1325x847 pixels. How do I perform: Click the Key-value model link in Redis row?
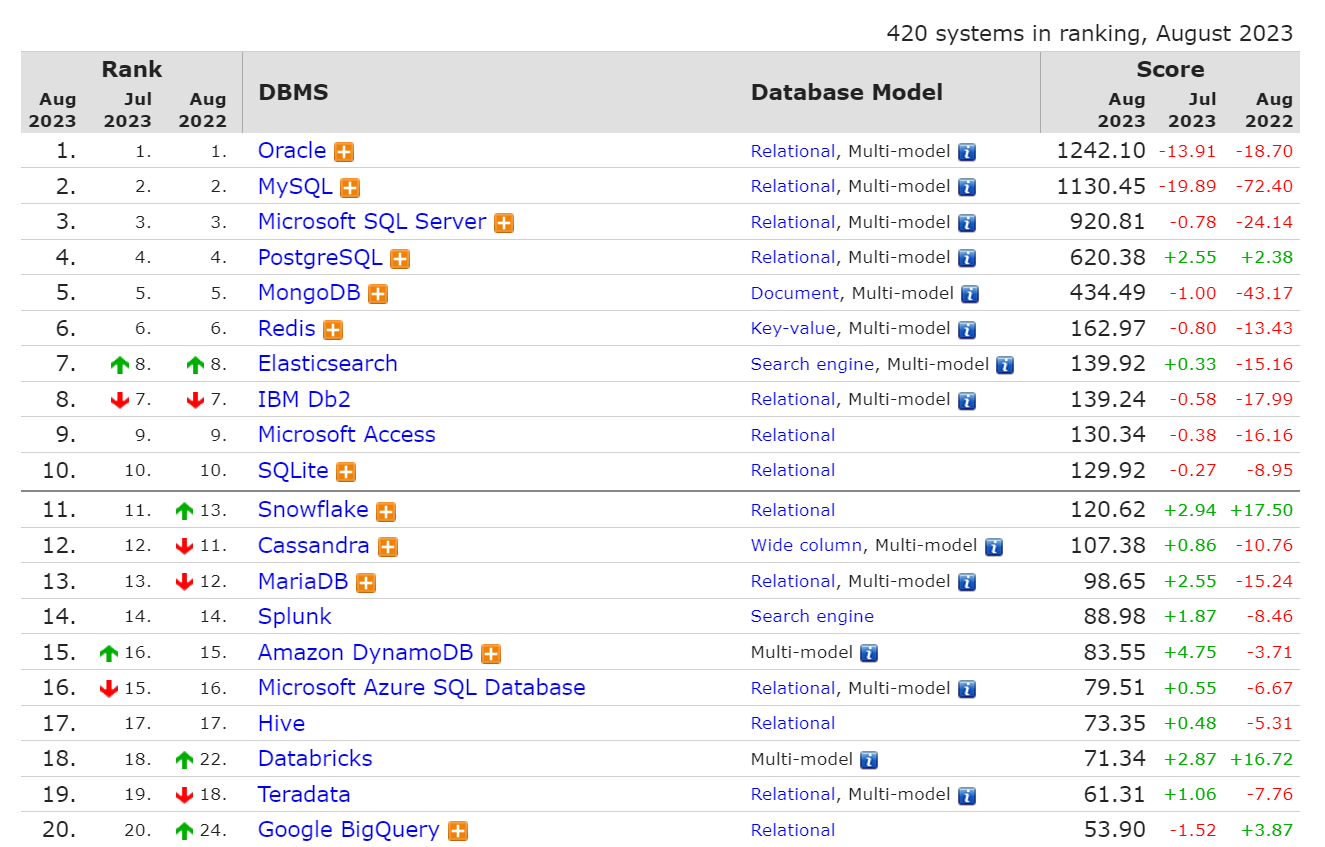pyautogui.click(x=793, y=328)
